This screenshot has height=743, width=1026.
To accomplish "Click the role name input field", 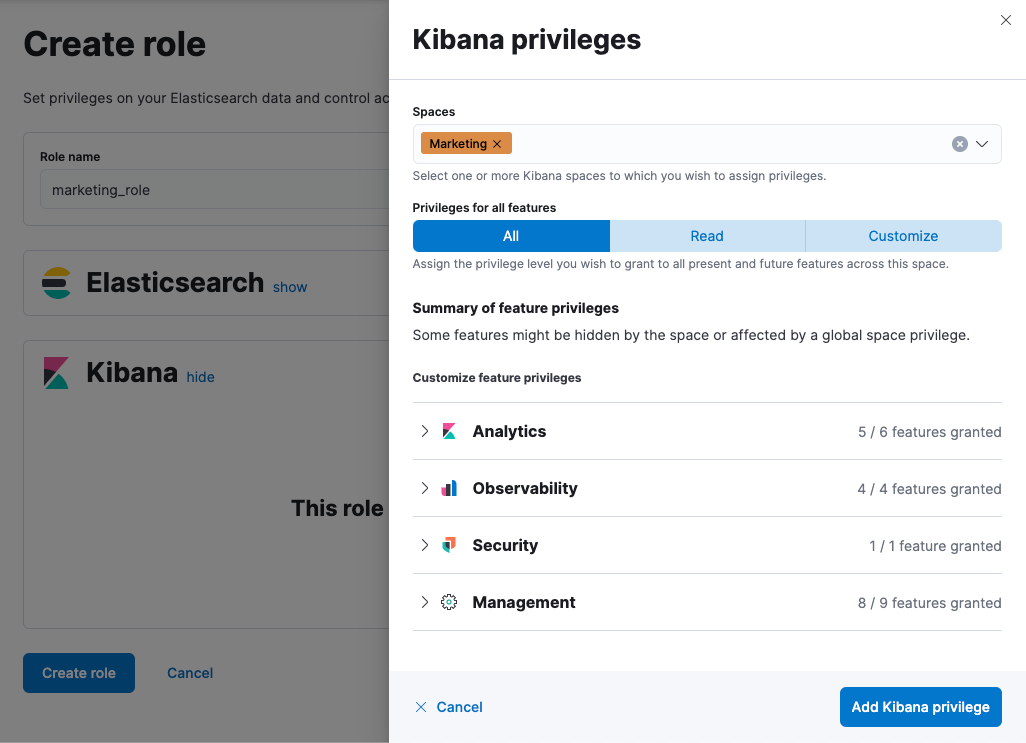I will click(200, 189).
